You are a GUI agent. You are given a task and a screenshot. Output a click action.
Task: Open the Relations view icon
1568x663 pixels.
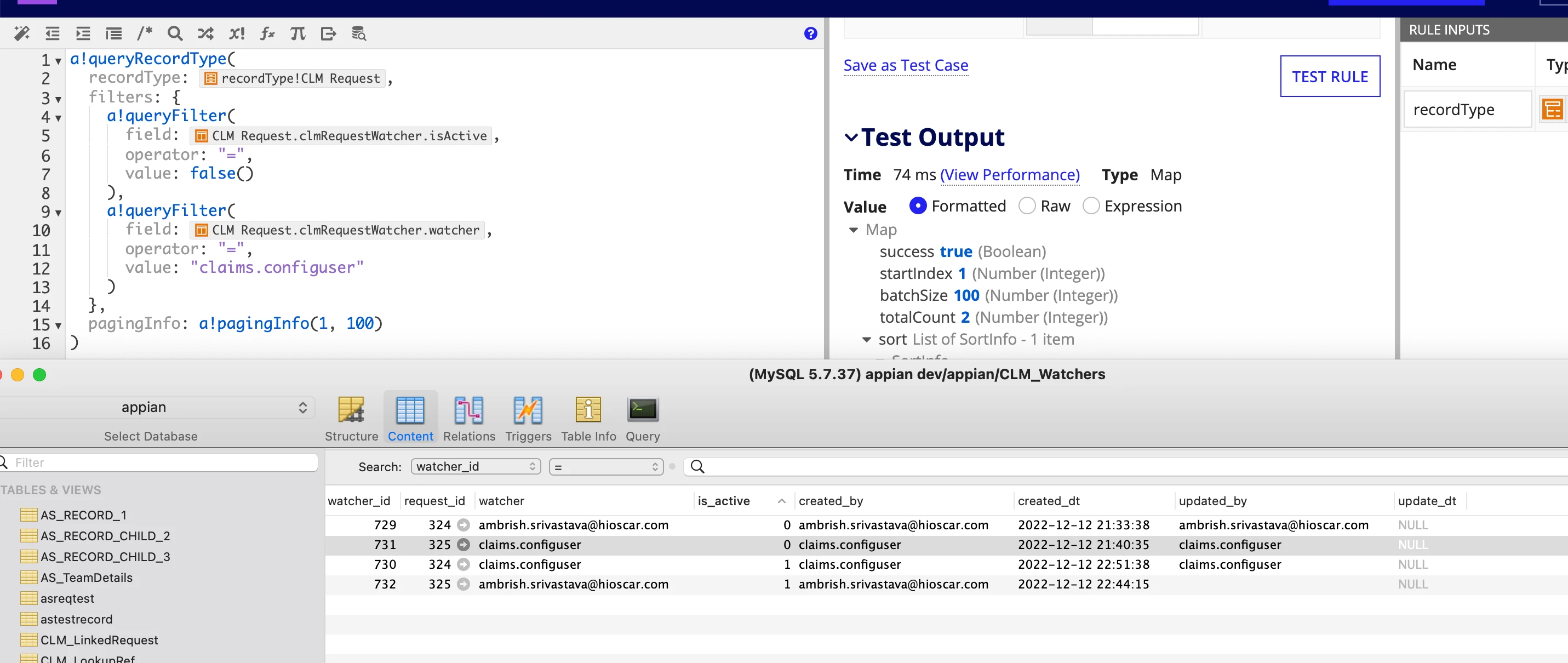468,419
